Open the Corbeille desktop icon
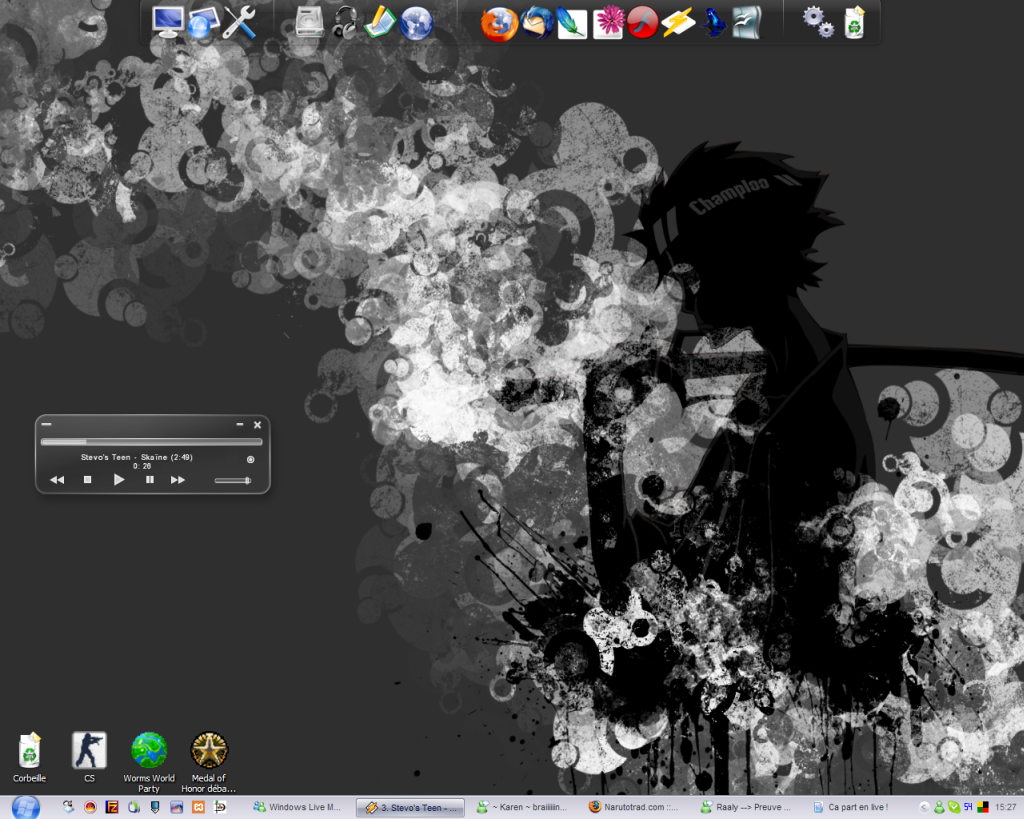The height and width of the screenshot is (819, 1024). pos(29,757)
